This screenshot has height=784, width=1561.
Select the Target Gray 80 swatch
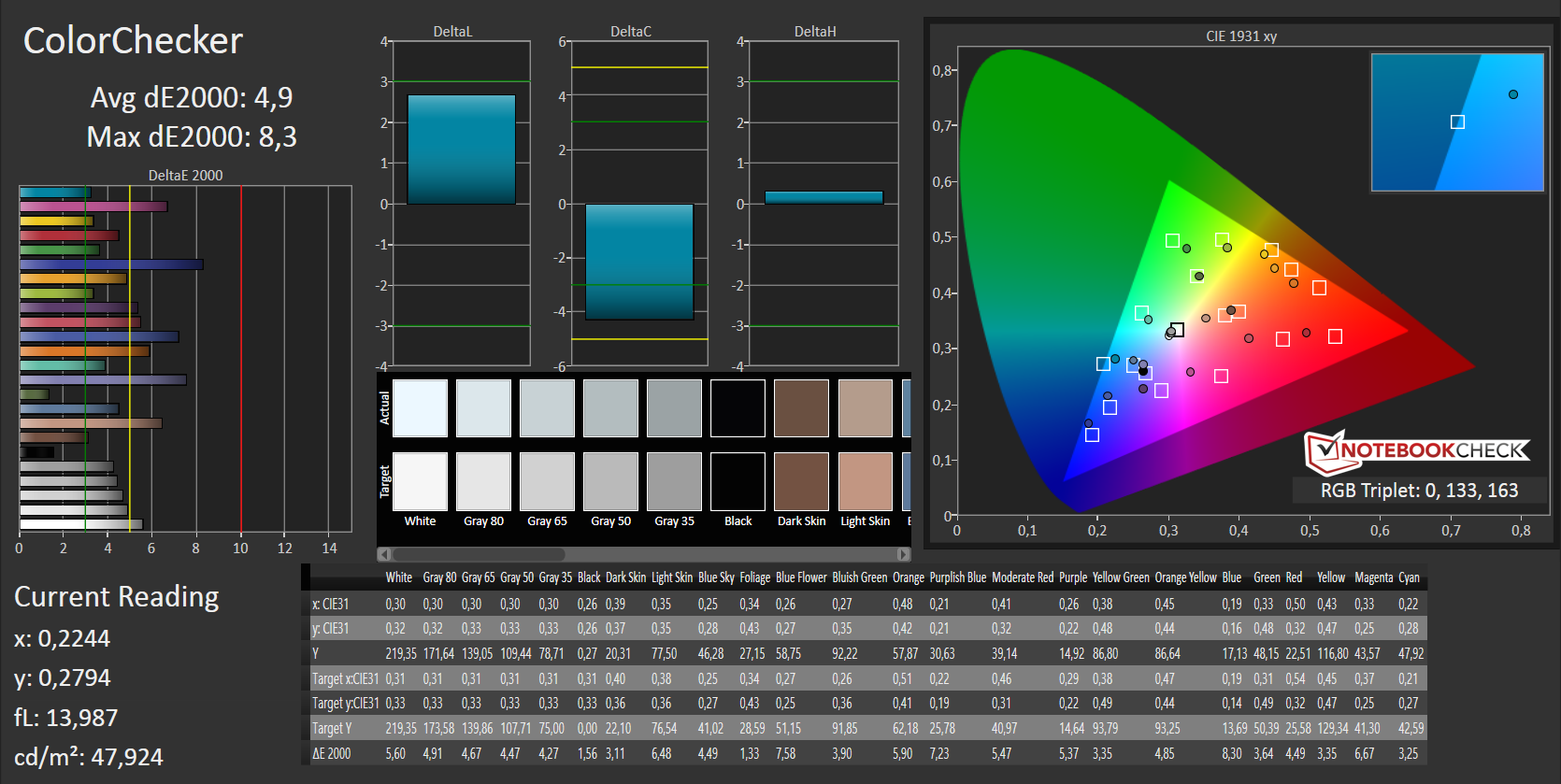click(483, 481)
